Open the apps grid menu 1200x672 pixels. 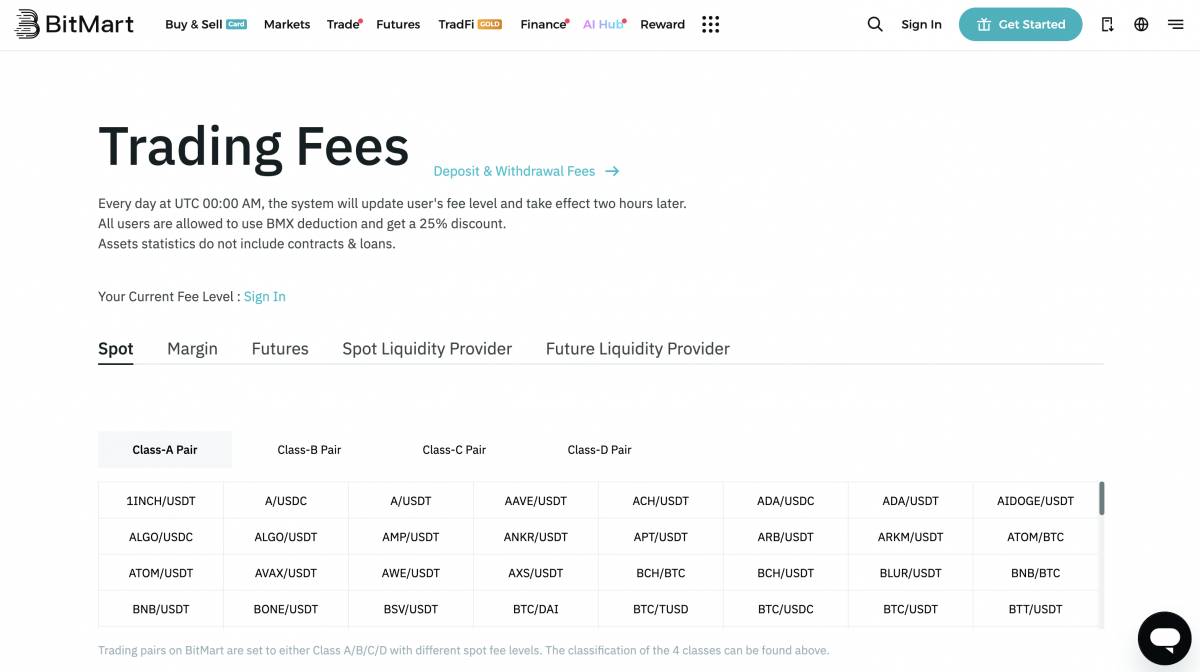(711, 24)
